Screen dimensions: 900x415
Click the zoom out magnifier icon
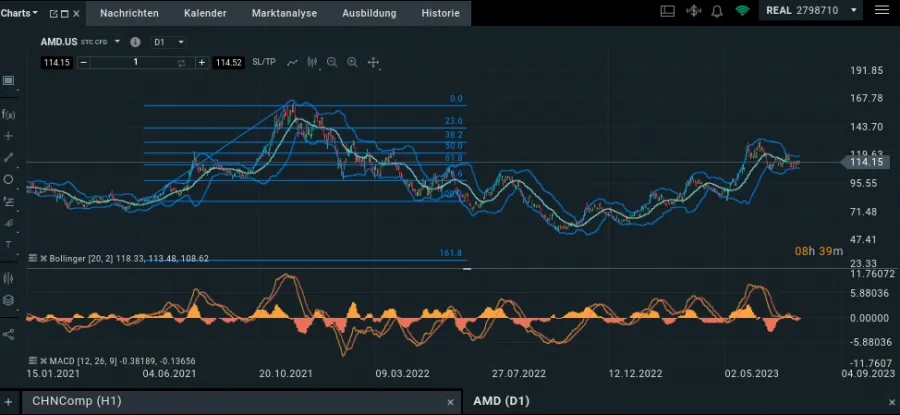click(x=332, y=62)
